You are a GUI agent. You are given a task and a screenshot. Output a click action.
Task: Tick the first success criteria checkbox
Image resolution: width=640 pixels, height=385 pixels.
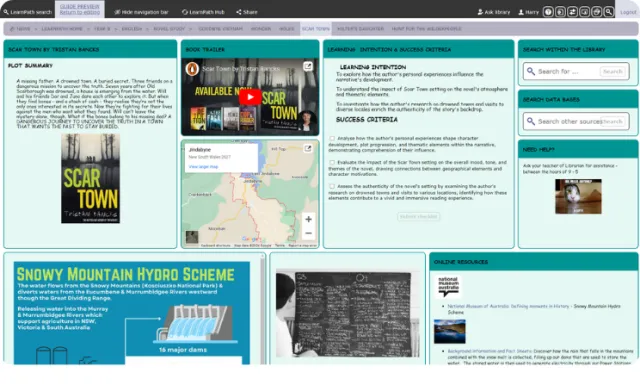pyautogui.click(x=332, y=138)
